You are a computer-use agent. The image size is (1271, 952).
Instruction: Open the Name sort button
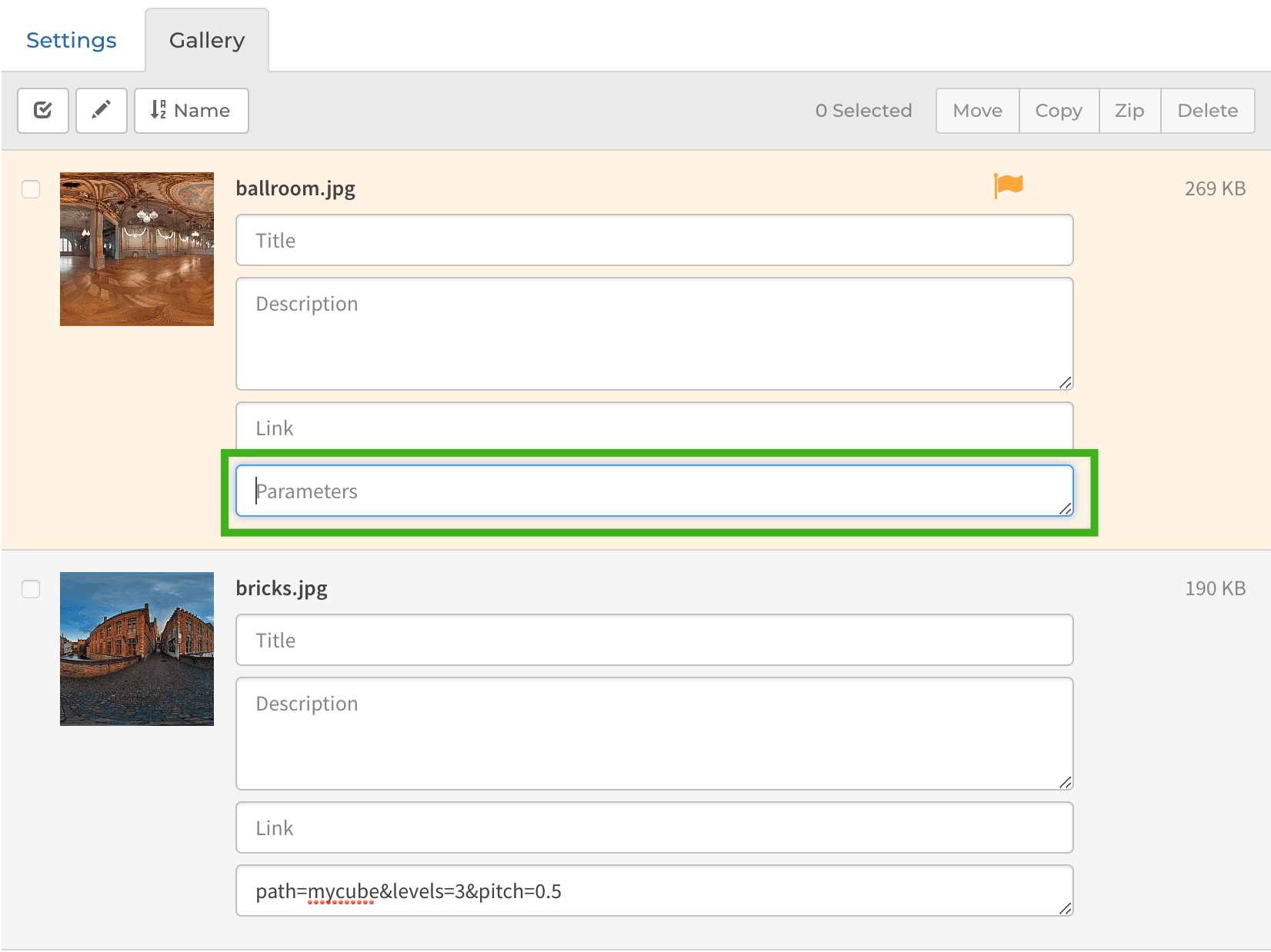point(192,111)
